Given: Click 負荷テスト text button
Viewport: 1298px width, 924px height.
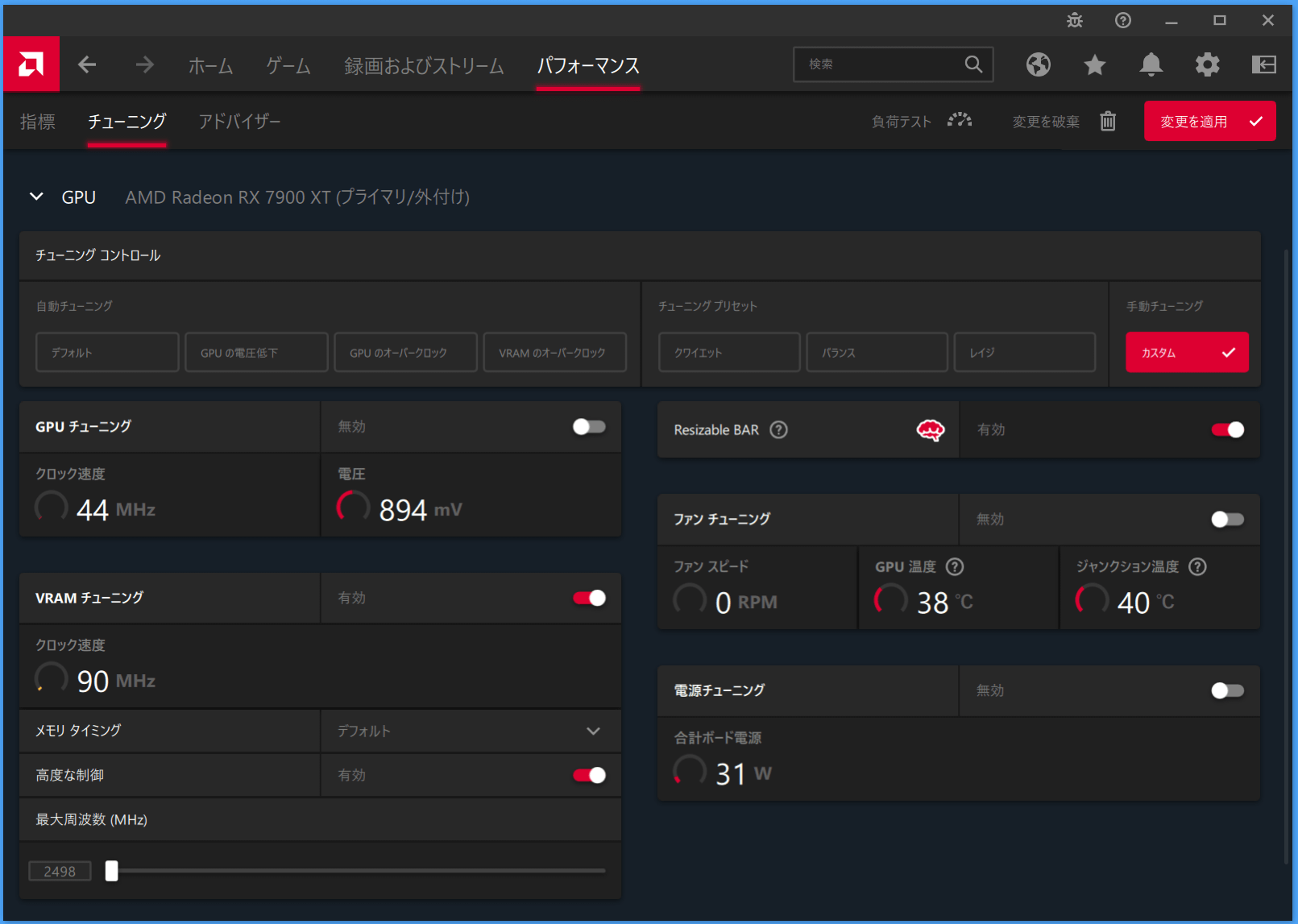Looking at the screenshot, I should [901, 122].
